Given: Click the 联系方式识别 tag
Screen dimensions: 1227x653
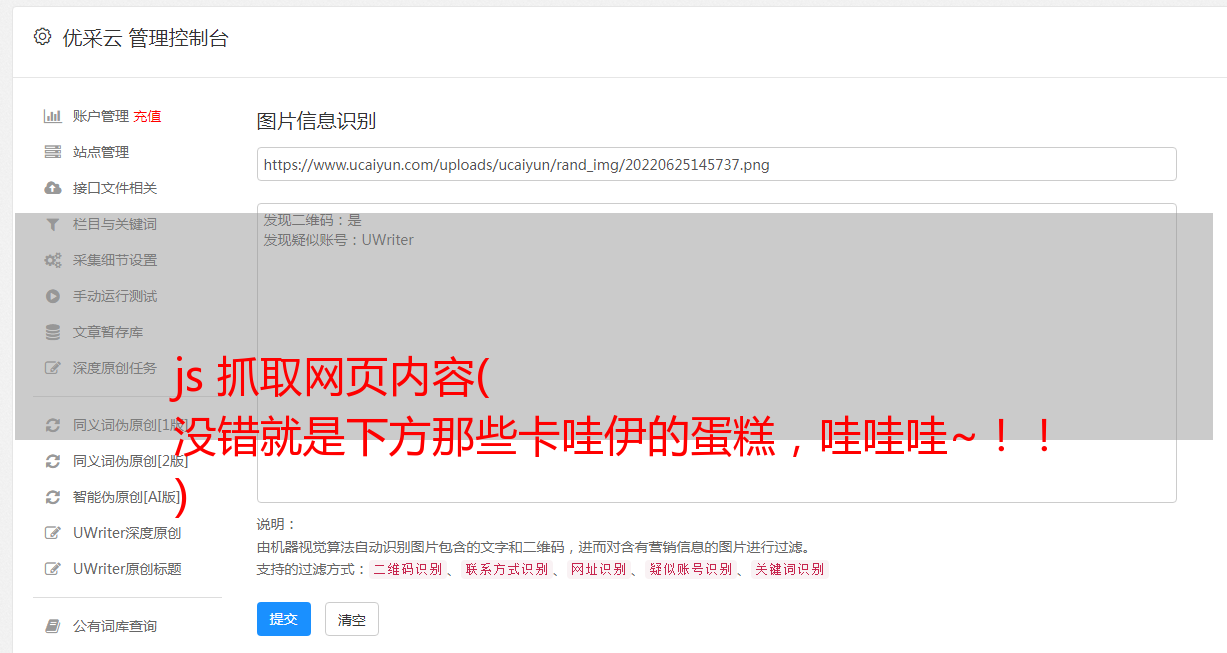Looking at the screenshot, I should coord(506,569).
